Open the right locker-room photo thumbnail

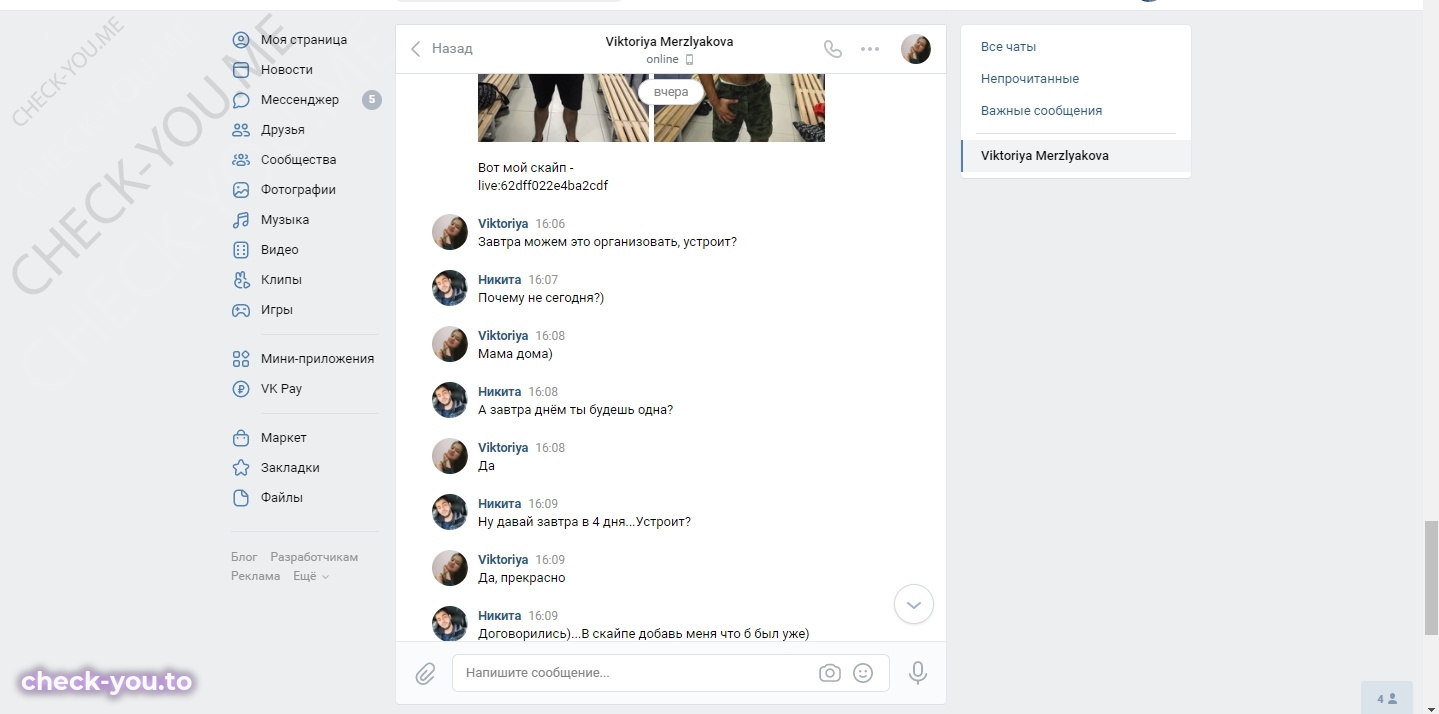tap(739, 108)
